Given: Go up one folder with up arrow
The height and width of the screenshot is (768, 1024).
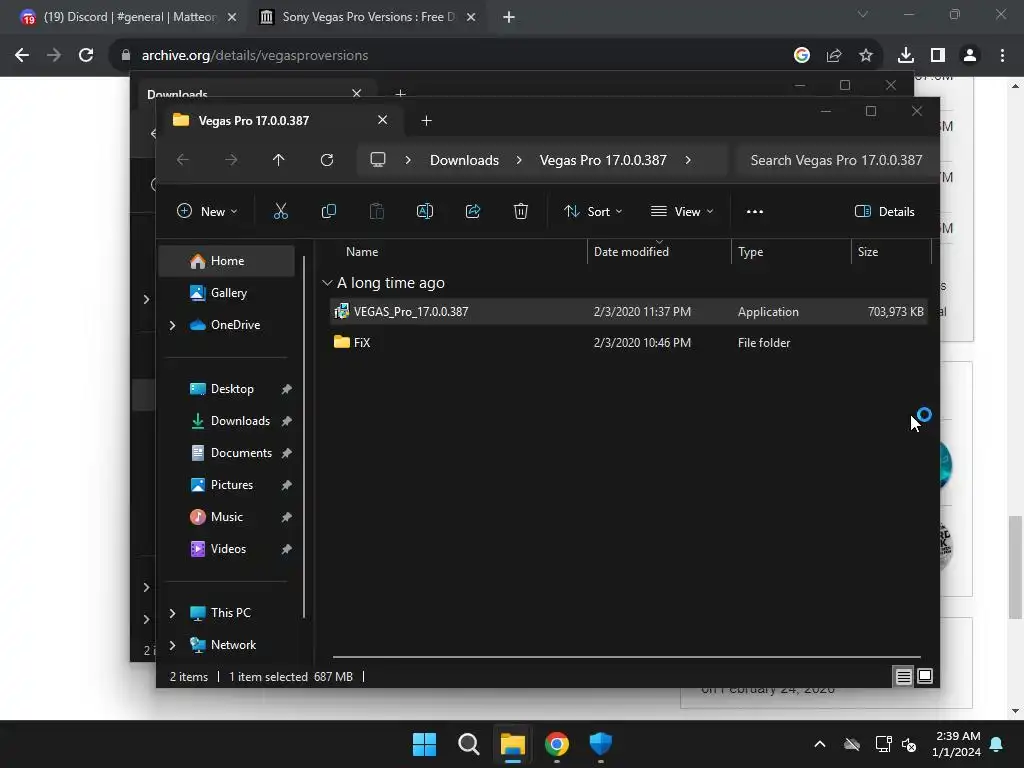Looking at the screenshot, I should coord(278,160).
